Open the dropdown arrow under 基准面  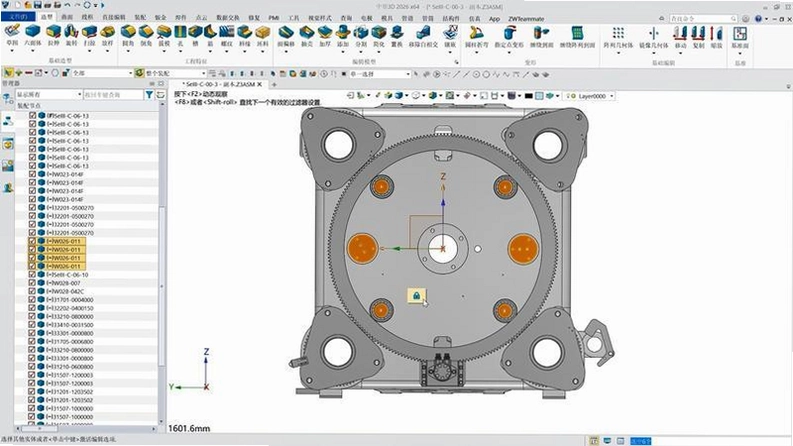[740, 53]
